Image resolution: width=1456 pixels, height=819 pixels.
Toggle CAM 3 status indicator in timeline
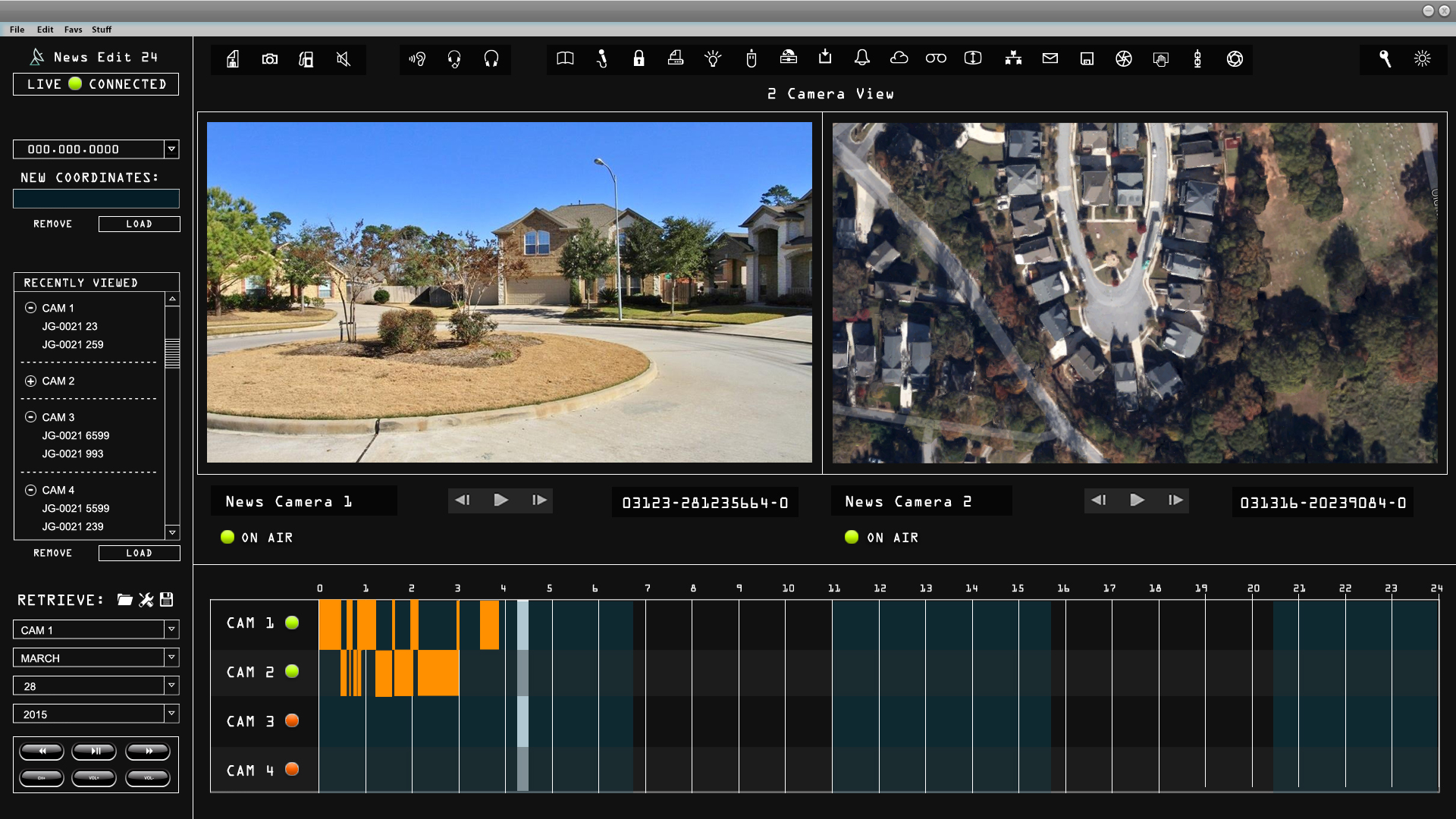(292, 720)
